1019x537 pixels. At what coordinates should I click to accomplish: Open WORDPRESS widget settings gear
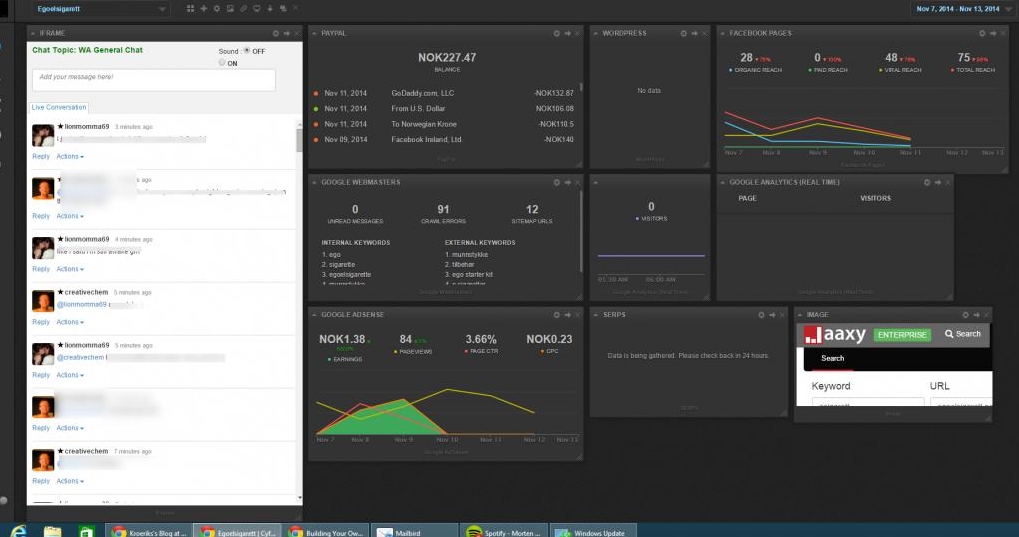pyautogui.click(x=683, y=33)
